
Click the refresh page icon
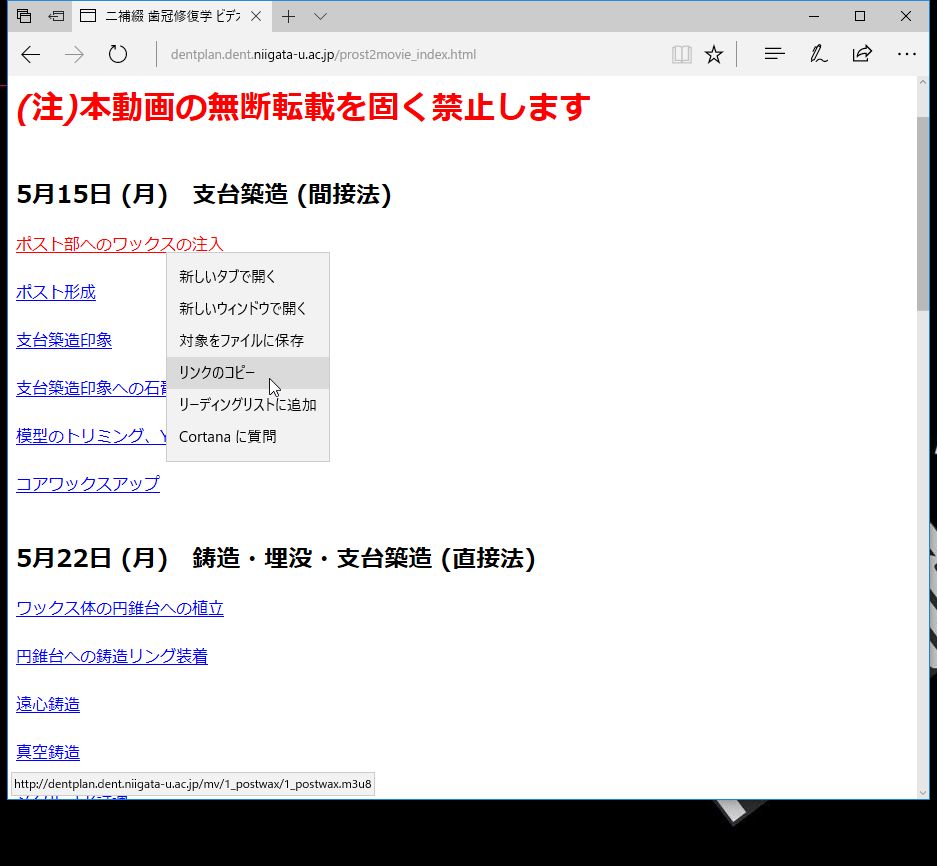coord(118,54)
